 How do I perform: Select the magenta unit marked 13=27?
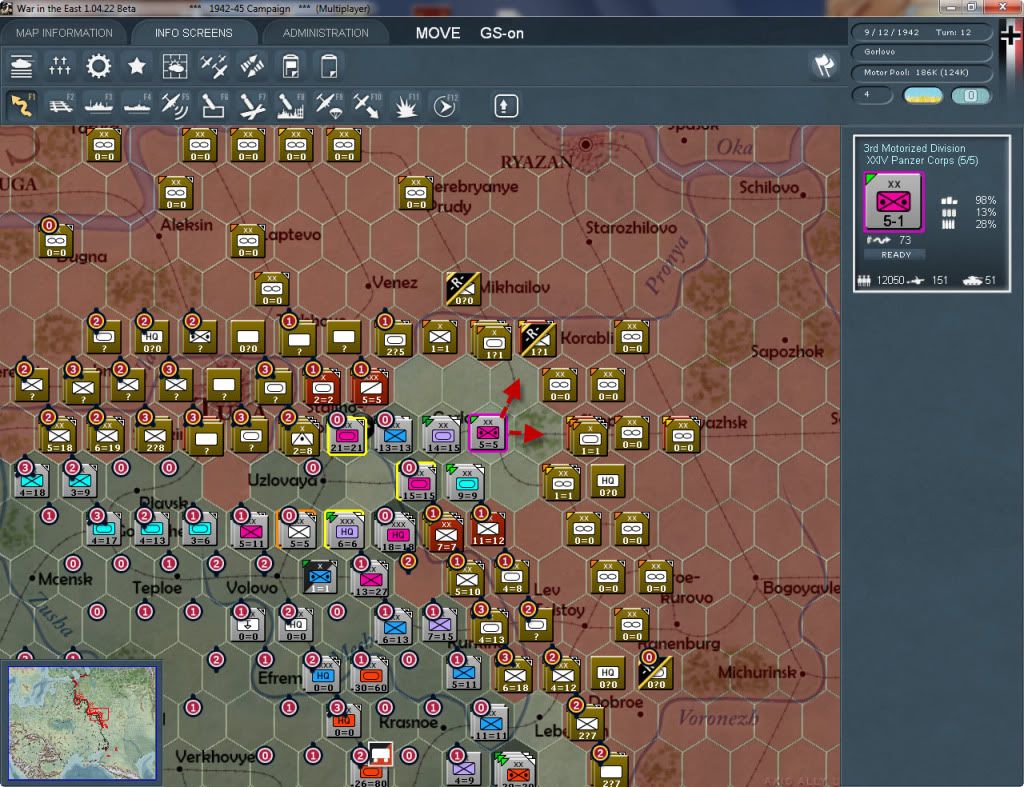tap(371, 580)
